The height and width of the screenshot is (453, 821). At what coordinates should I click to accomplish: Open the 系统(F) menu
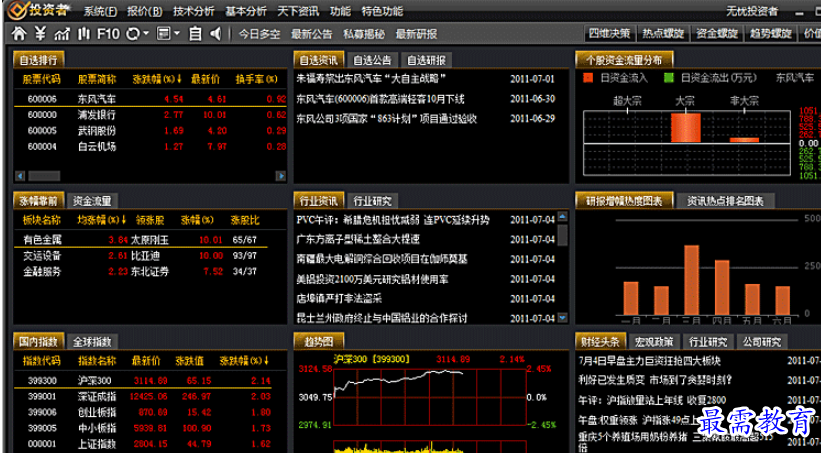pyautogui.click(x=100, y=11)
